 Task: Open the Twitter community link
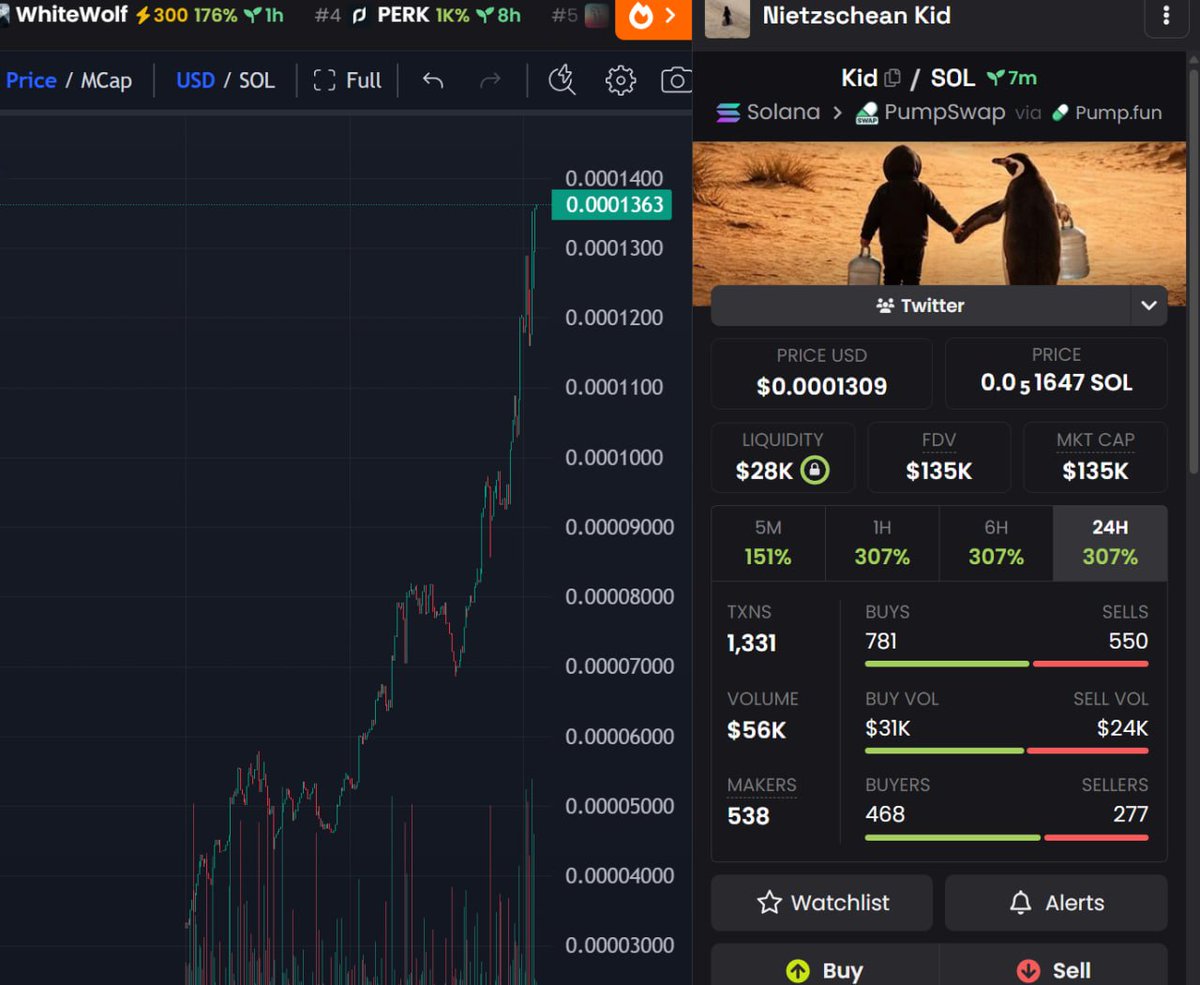(920, 305)
